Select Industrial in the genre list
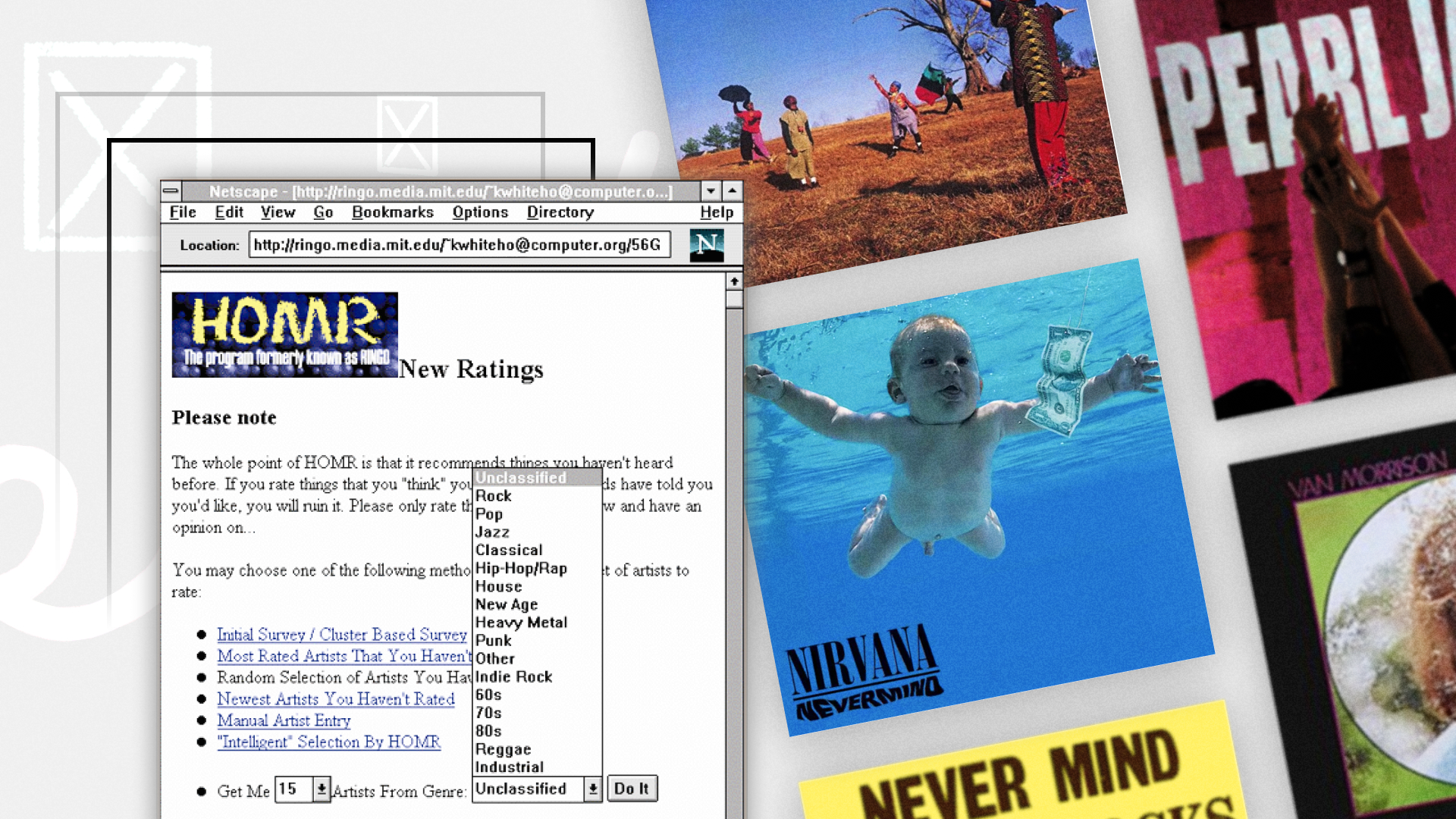Screen dimensions: 1456x819 pyautogui.click(x=537, y=767)
